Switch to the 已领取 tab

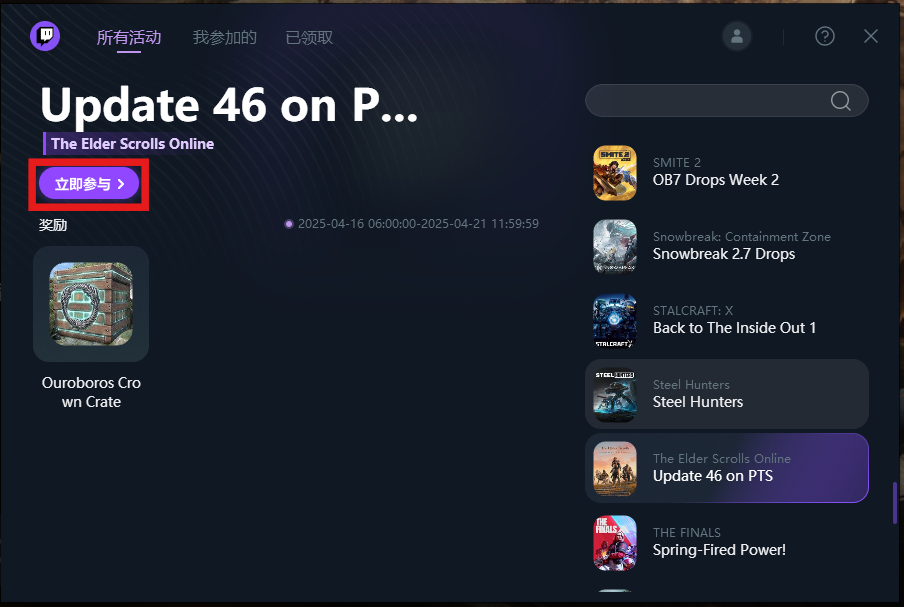pyautogui.click(x=309, y=37)
